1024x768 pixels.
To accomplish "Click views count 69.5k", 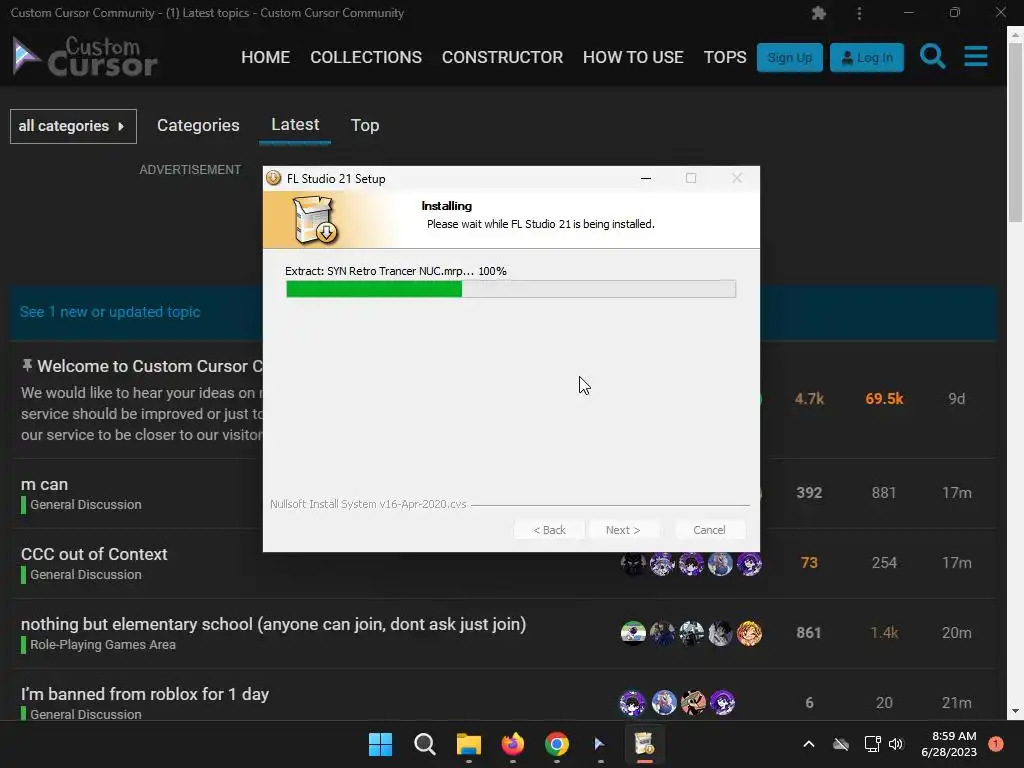I will click(884, 399).
